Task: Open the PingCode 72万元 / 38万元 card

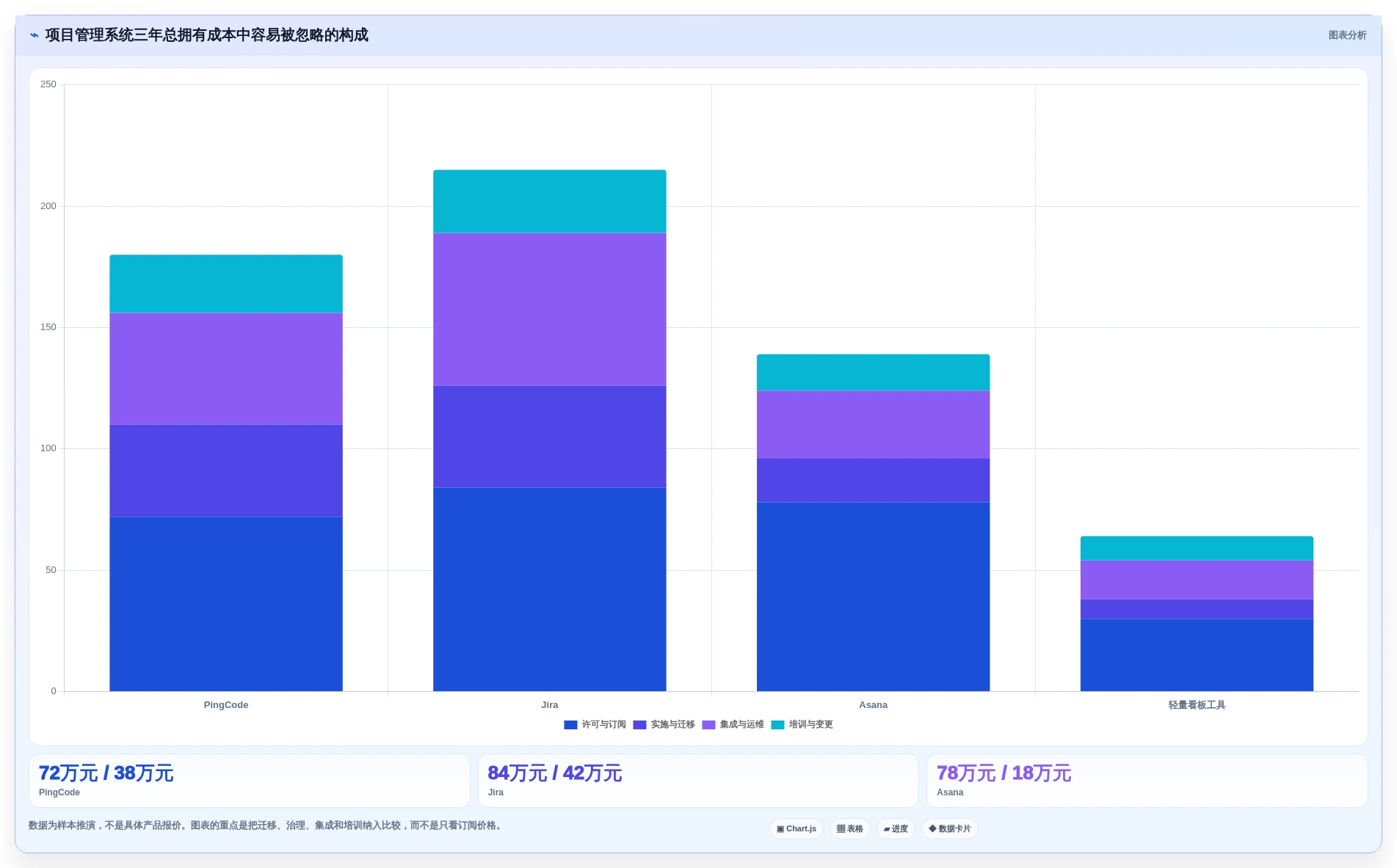Action: [249, 781]
